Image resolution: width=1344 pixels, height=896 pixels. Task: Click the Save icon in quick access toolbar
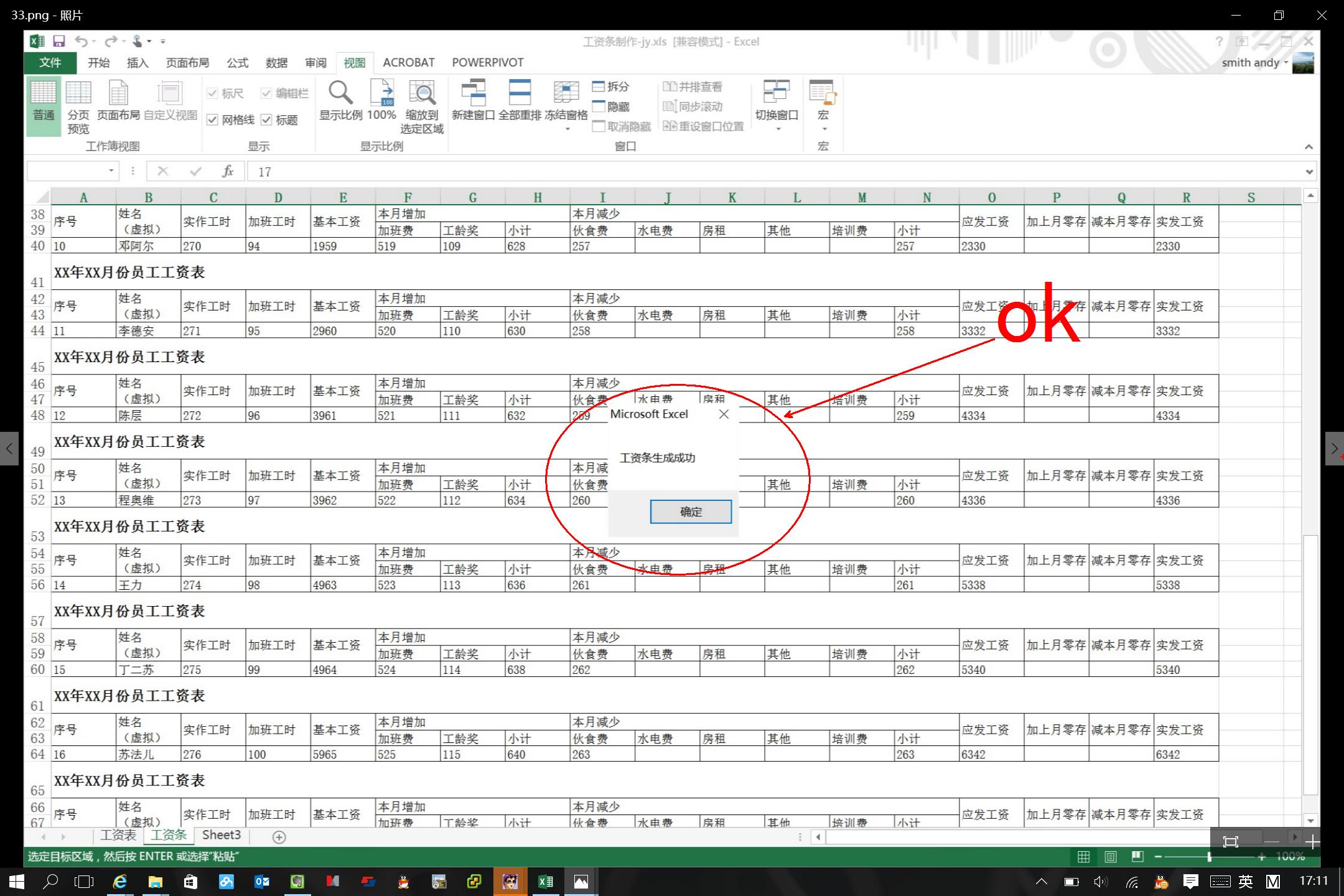pyautogui.click(x=59, y=42)
